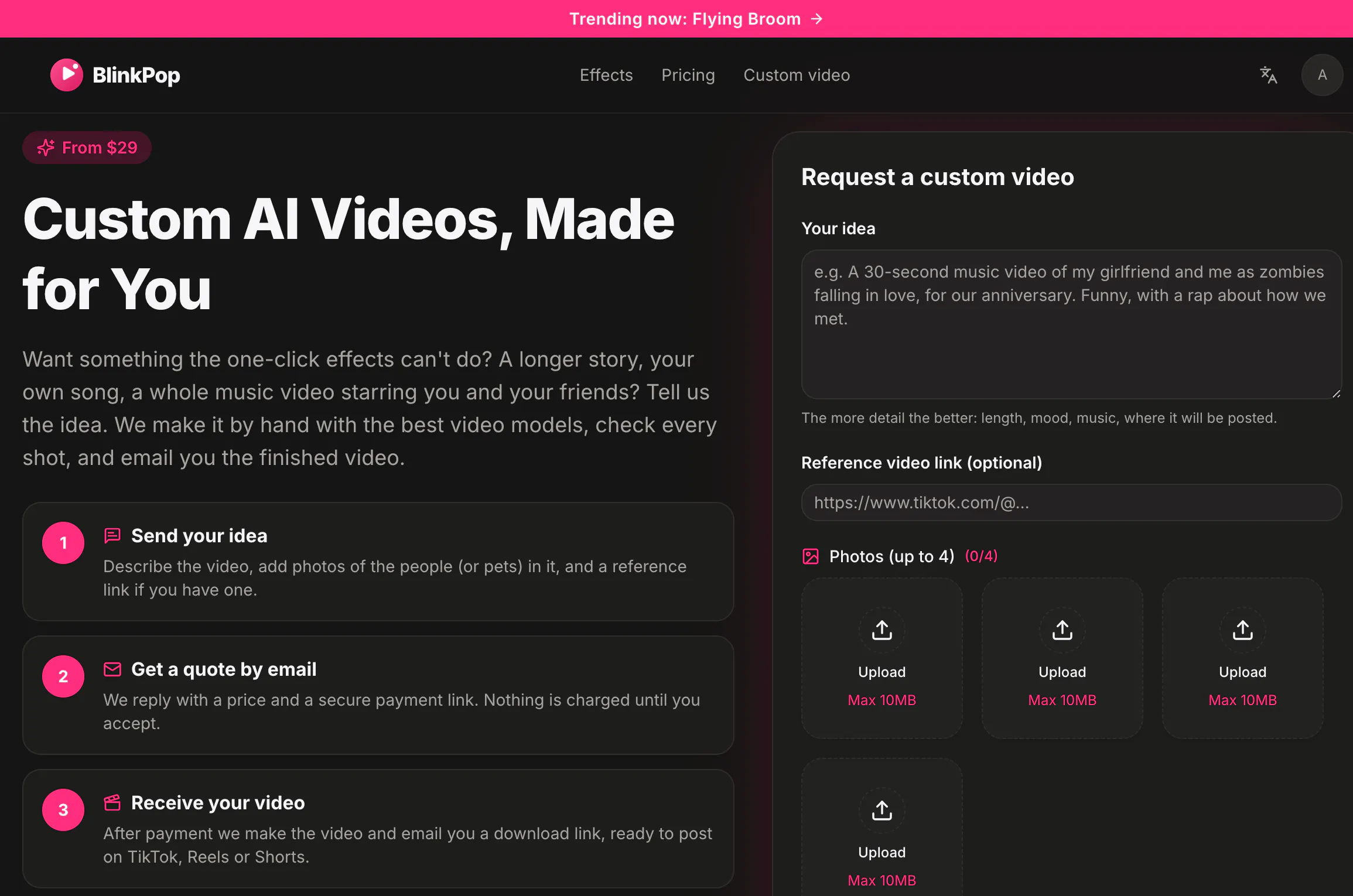
Task: Click step number 1 circle
Action: 63,543
